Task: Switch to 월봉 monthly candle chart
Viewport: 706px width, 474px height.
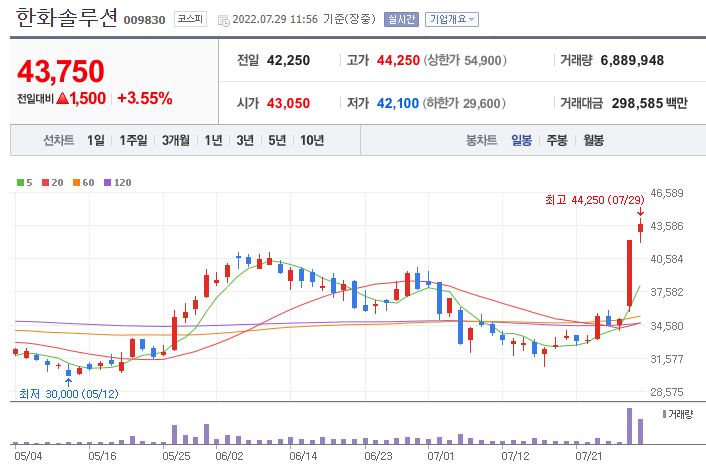Action: (593, 140)
